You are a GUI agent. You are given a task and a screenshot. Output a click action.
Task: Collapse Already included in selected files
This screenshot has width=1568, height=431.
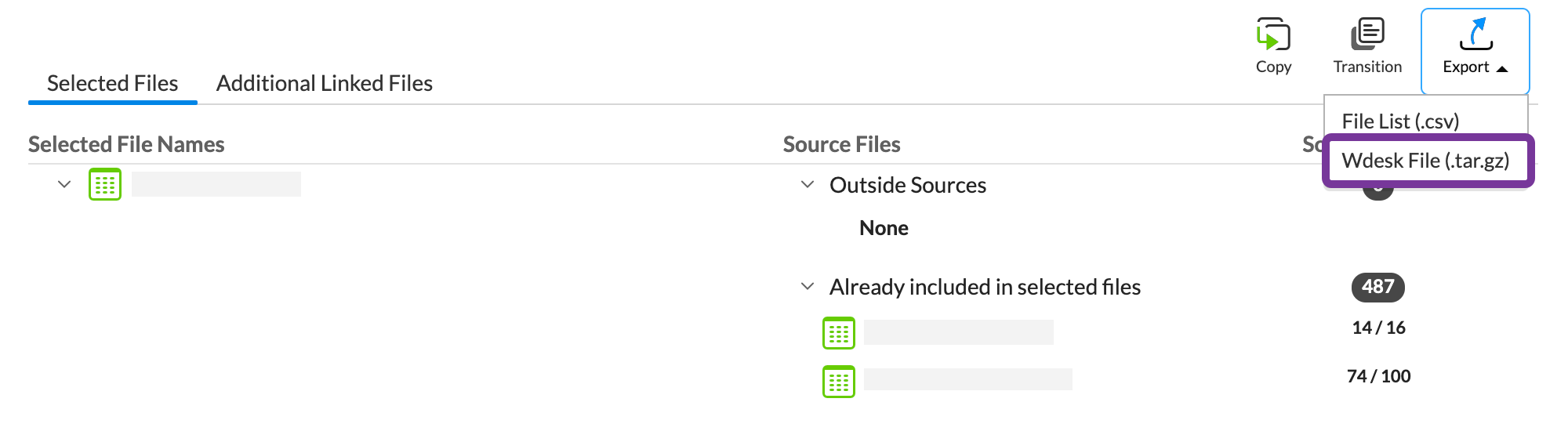pyautogui.click(x=808, y=287)
